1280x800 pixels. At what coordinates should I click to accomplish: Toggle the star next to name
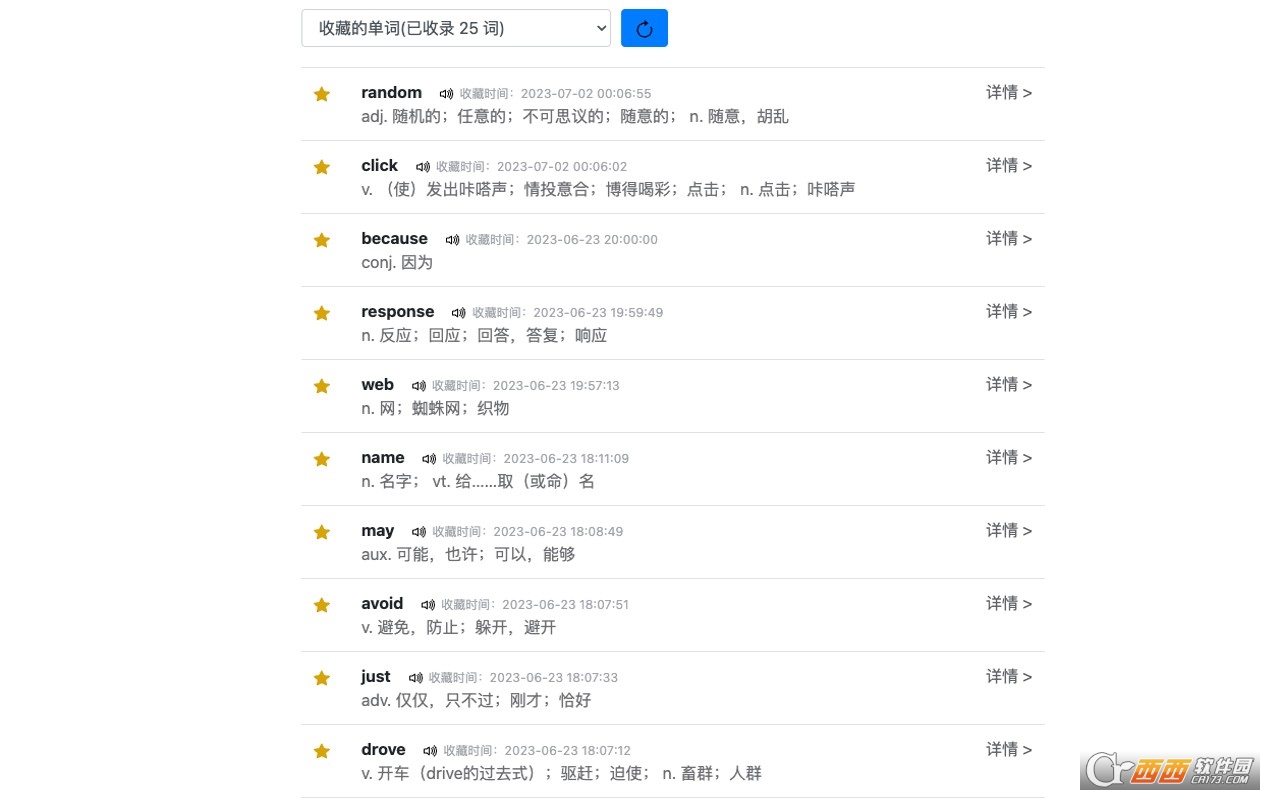pos(322,459)
